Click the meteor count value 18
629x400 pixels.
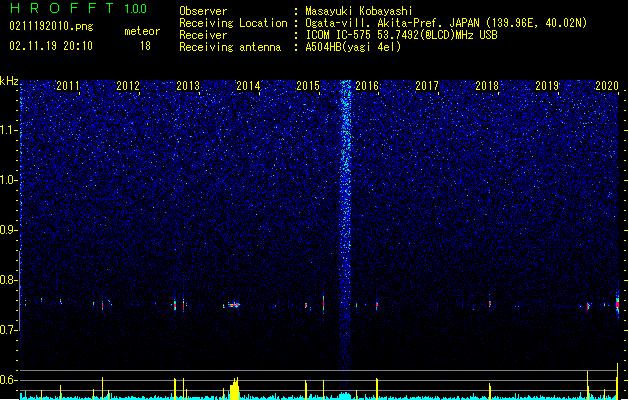click(x=145, y=46)
